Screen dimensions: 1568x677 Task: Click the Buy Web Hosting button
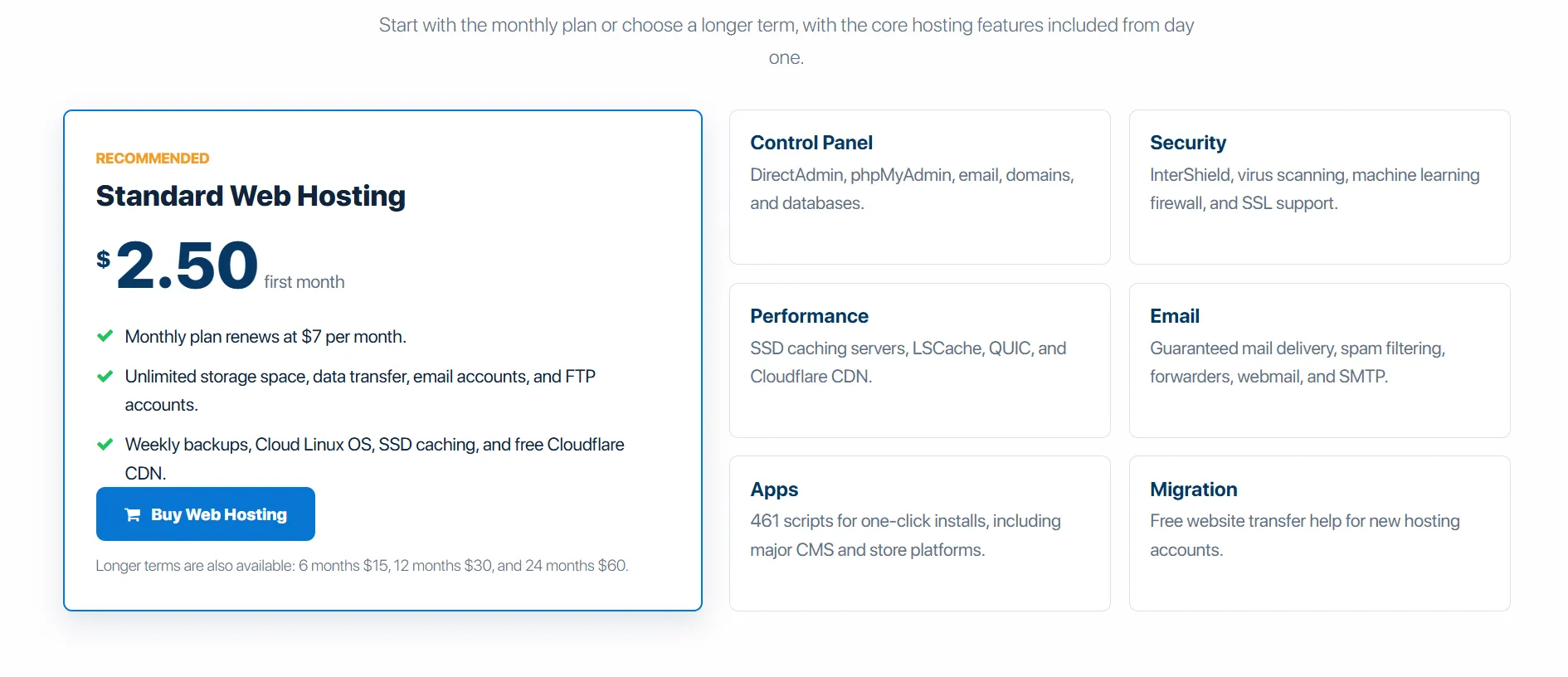(206, 514)
